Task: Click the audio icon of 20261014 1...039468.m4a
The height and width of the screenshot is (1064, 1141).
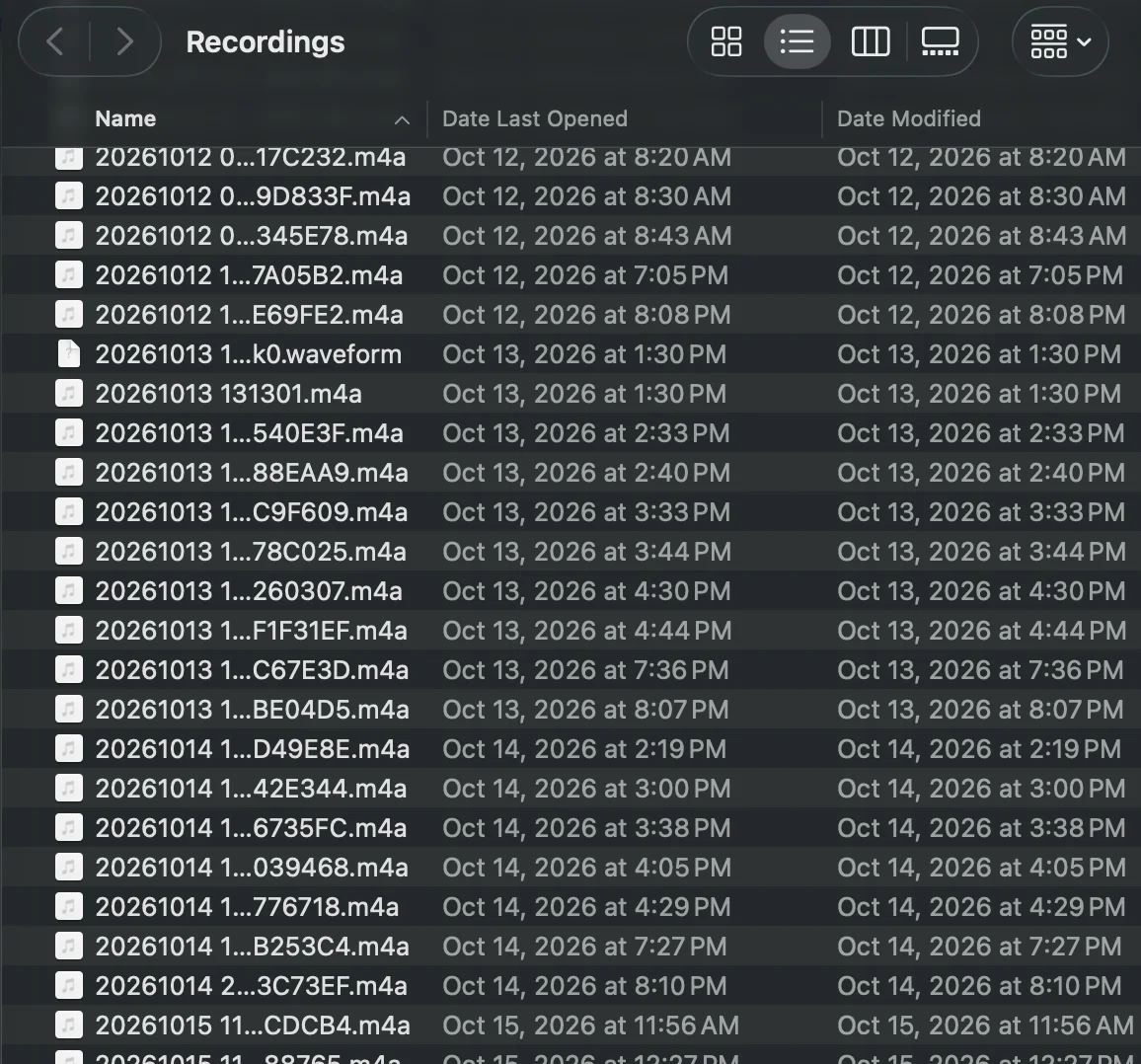Action: [69, 867]
